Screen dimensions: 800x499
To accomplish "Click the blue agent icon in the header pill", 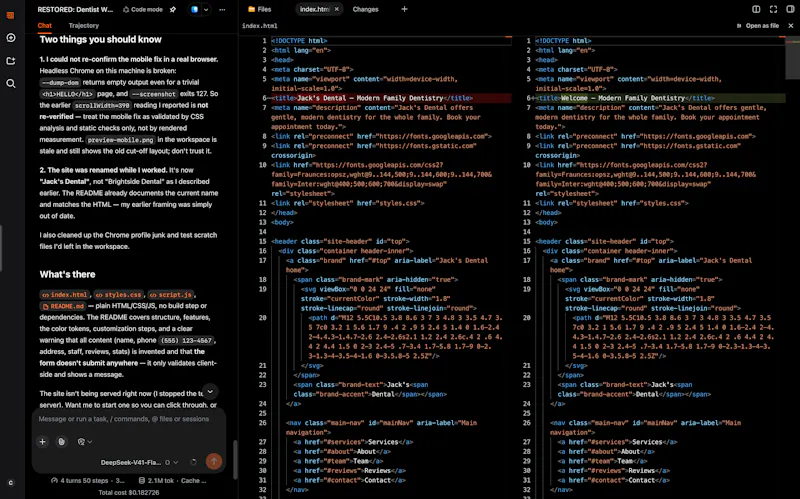I will 194,9.
